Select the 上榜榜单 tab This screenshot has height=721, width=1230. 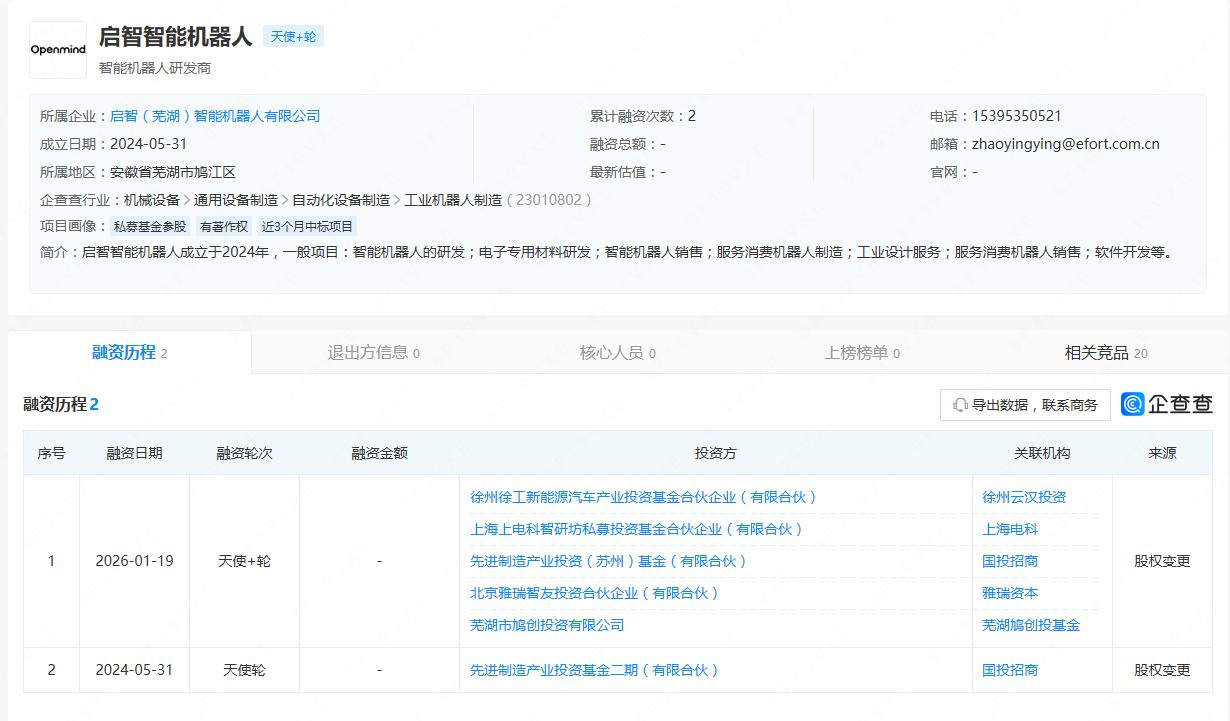pyautogui.click(x=861, y=353)
